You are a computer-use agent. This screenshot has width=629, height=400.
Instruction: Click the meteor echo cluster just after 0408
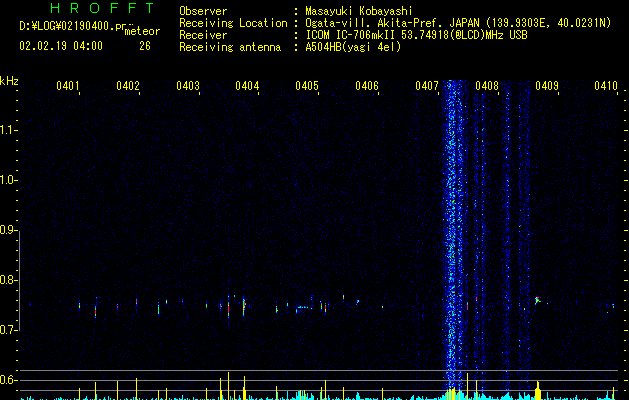click(538, 300)
